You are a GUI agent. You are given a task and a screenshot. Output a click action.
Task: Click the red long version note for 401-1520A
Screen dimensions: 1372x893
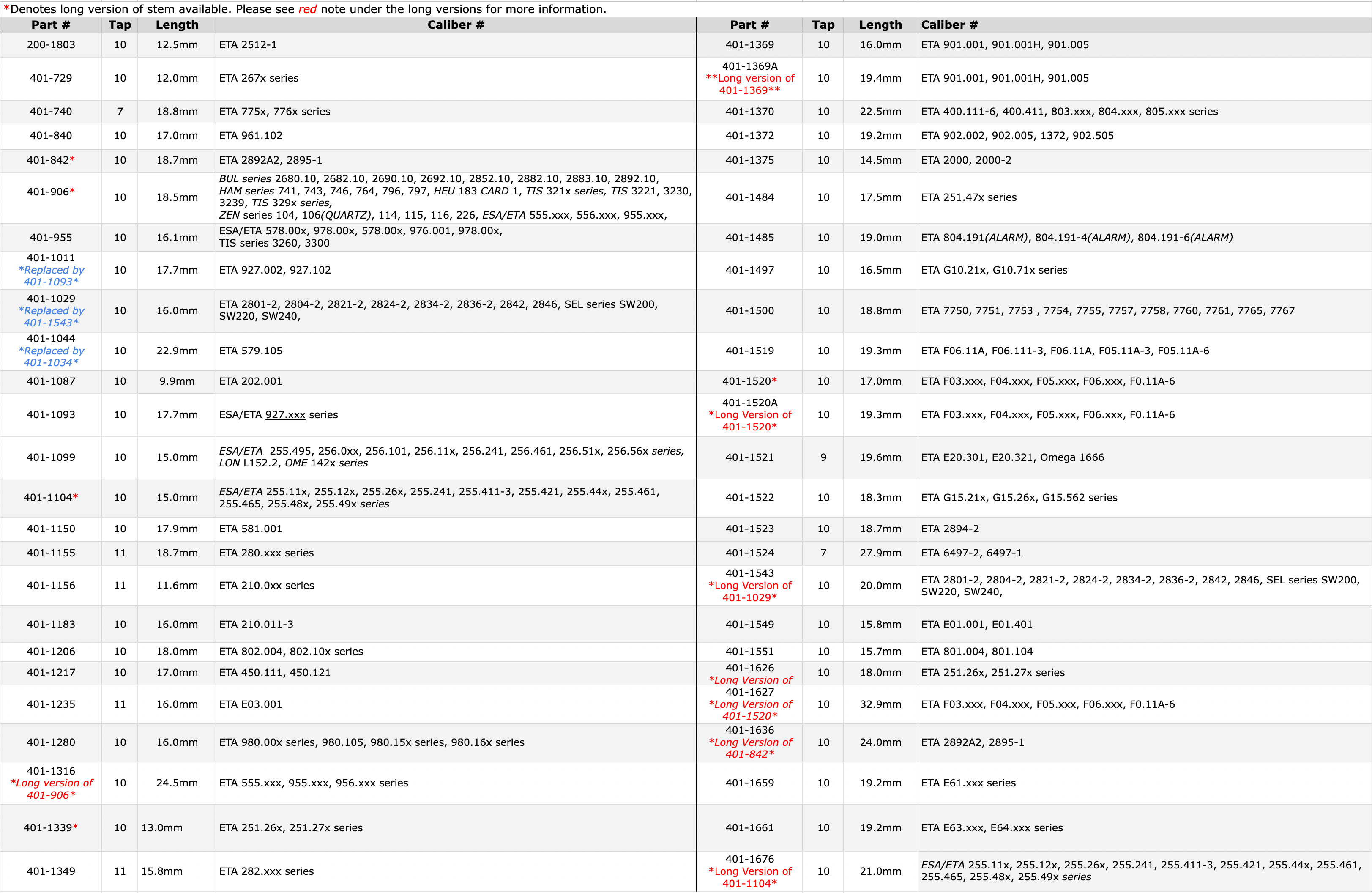tap(749, 421)
